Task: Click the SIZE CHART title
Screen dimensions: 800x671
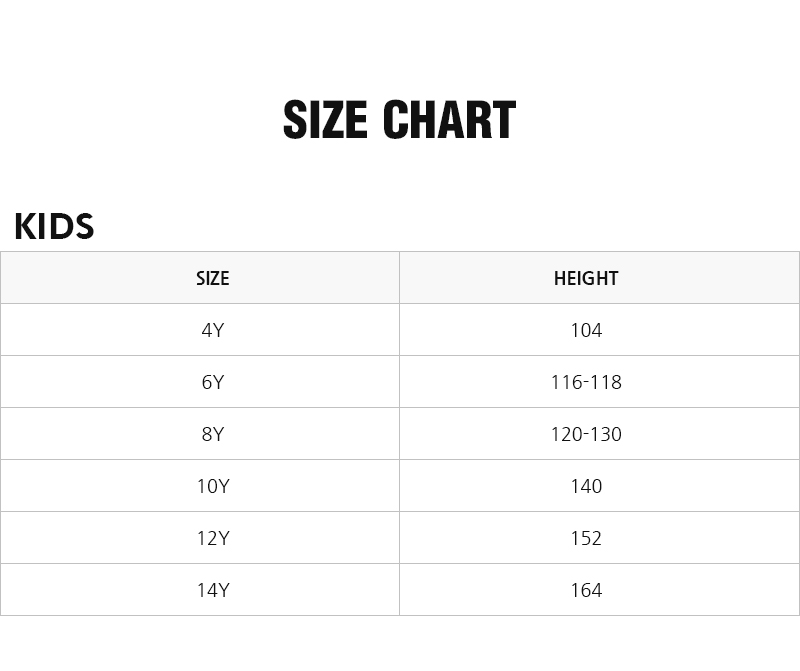Action: coord(399,121)
